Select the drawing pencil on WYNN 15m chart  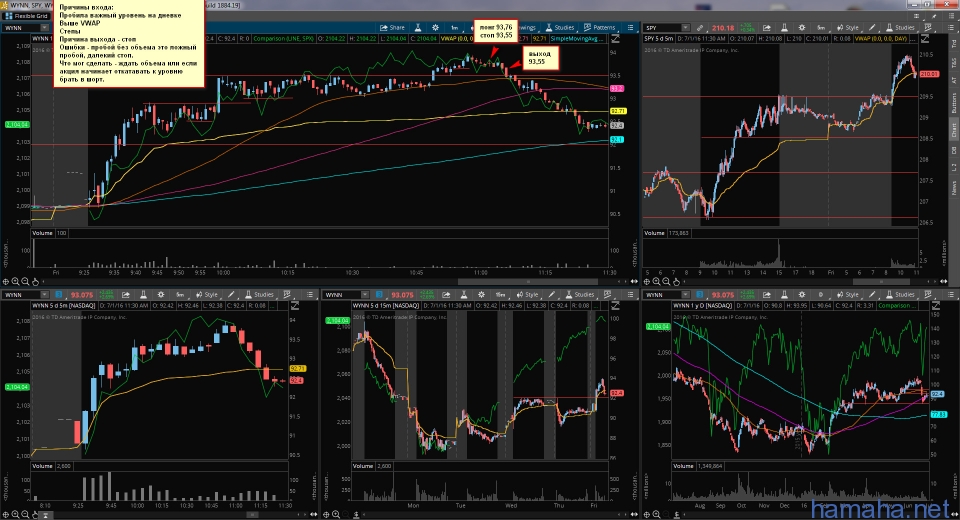pos(552,295)
